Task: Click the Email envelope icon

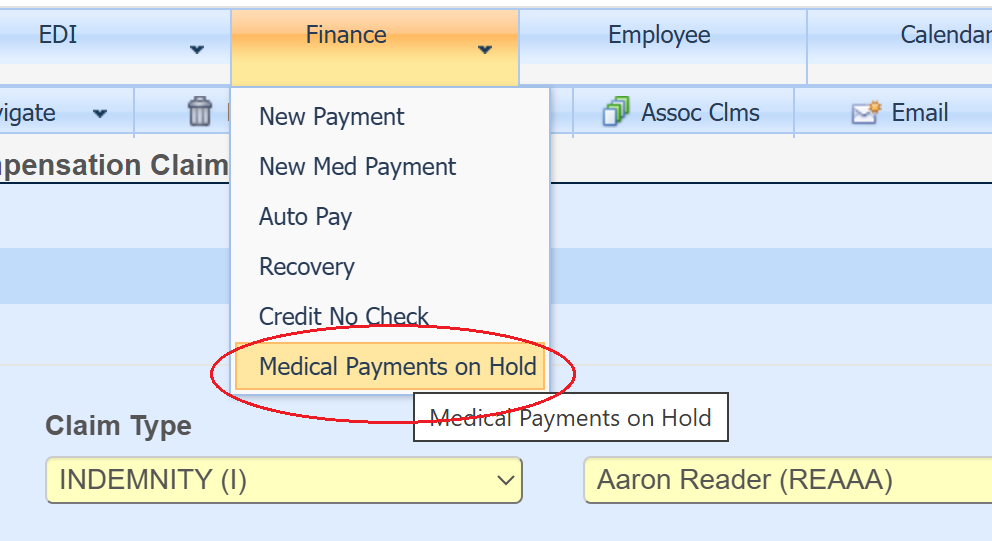Action: pos(865,113)
